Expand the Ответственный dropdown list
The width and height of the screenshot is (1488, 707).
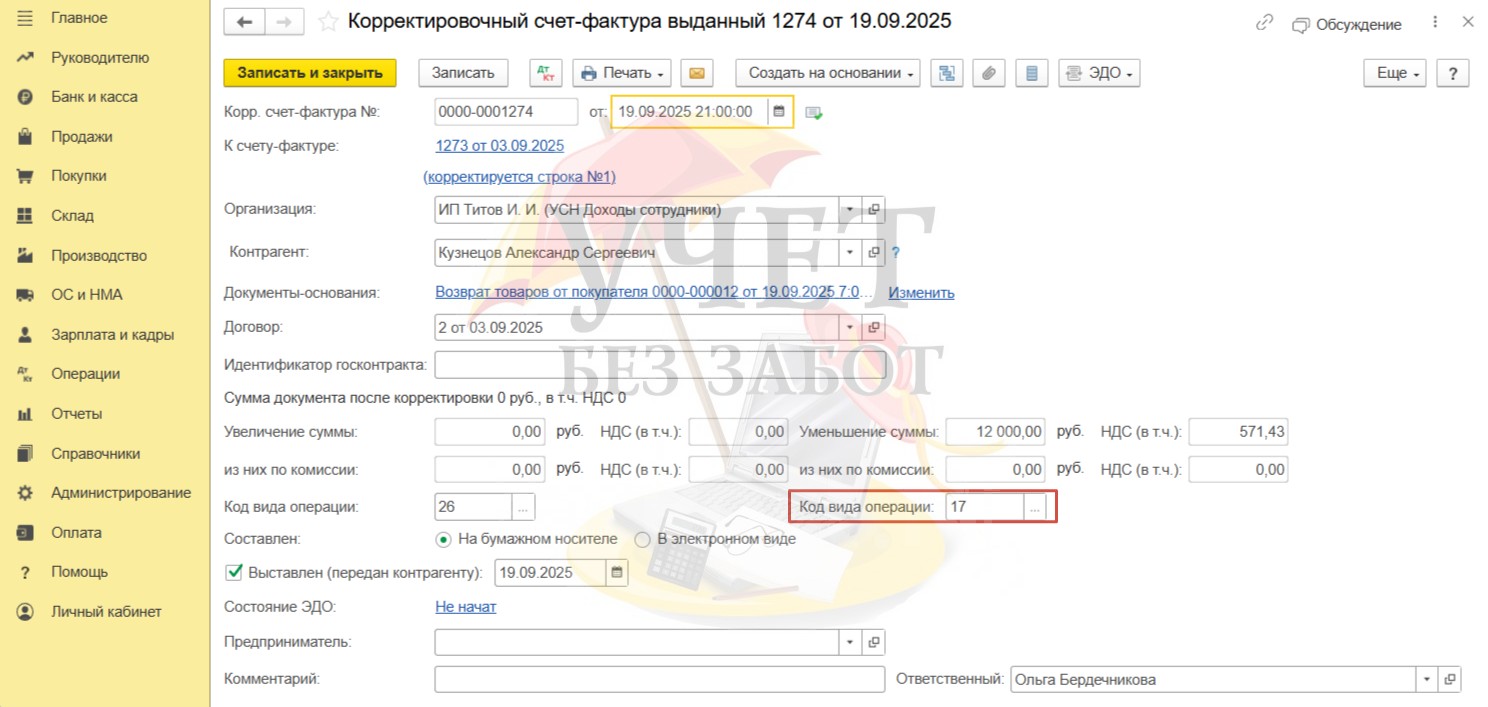coord(1426,679)
